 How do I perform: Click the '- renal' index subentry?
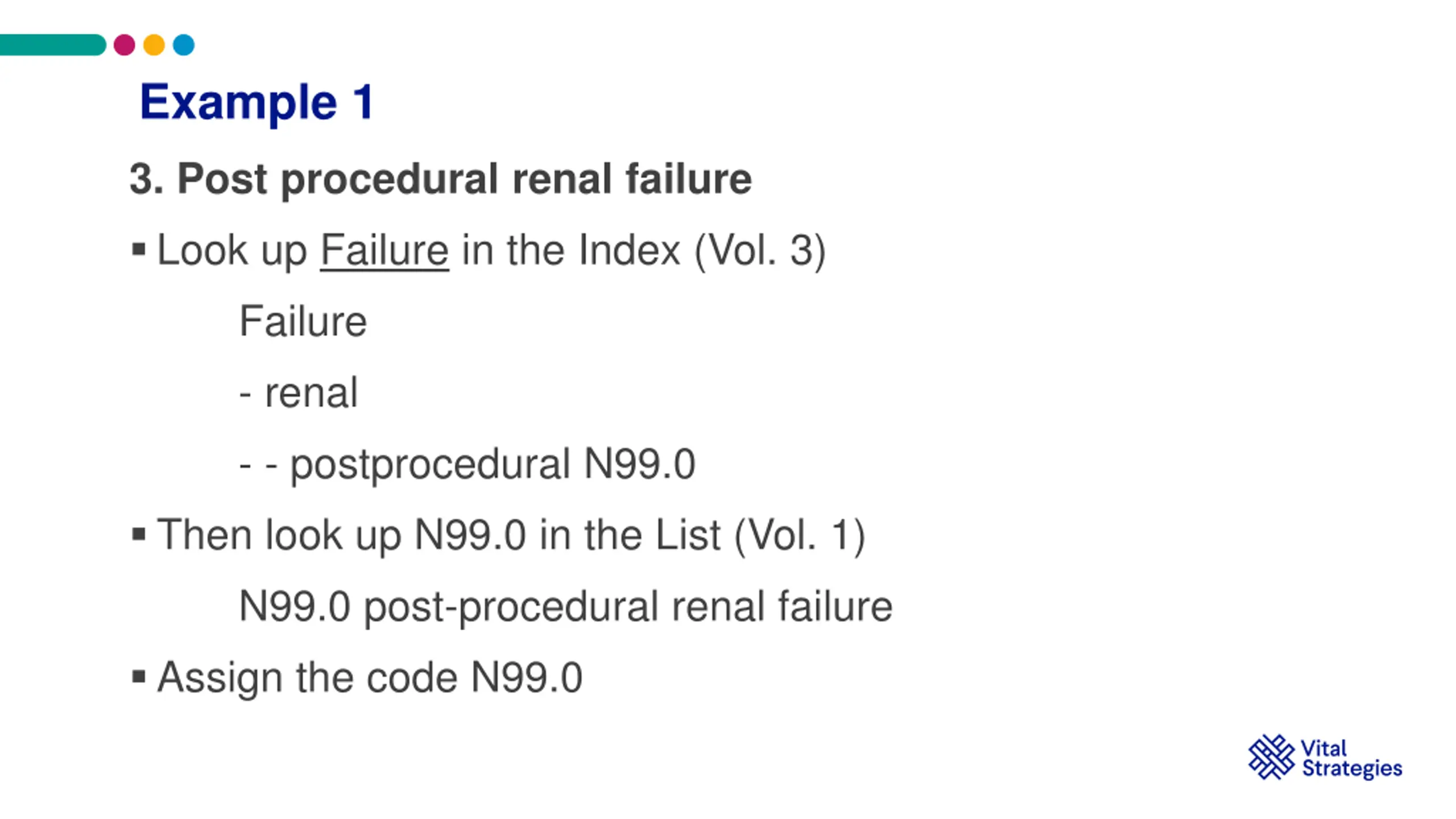point(299,392)
